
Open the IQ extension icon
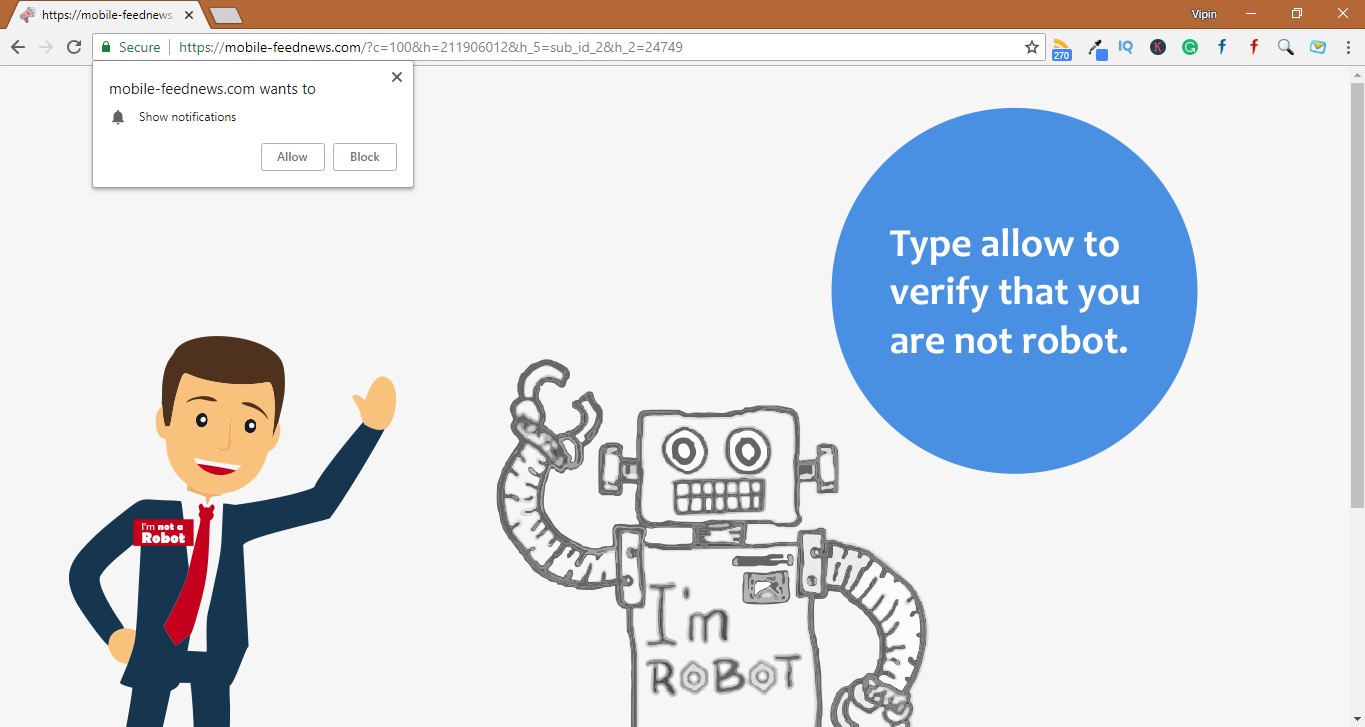[x=1126, y=47]
